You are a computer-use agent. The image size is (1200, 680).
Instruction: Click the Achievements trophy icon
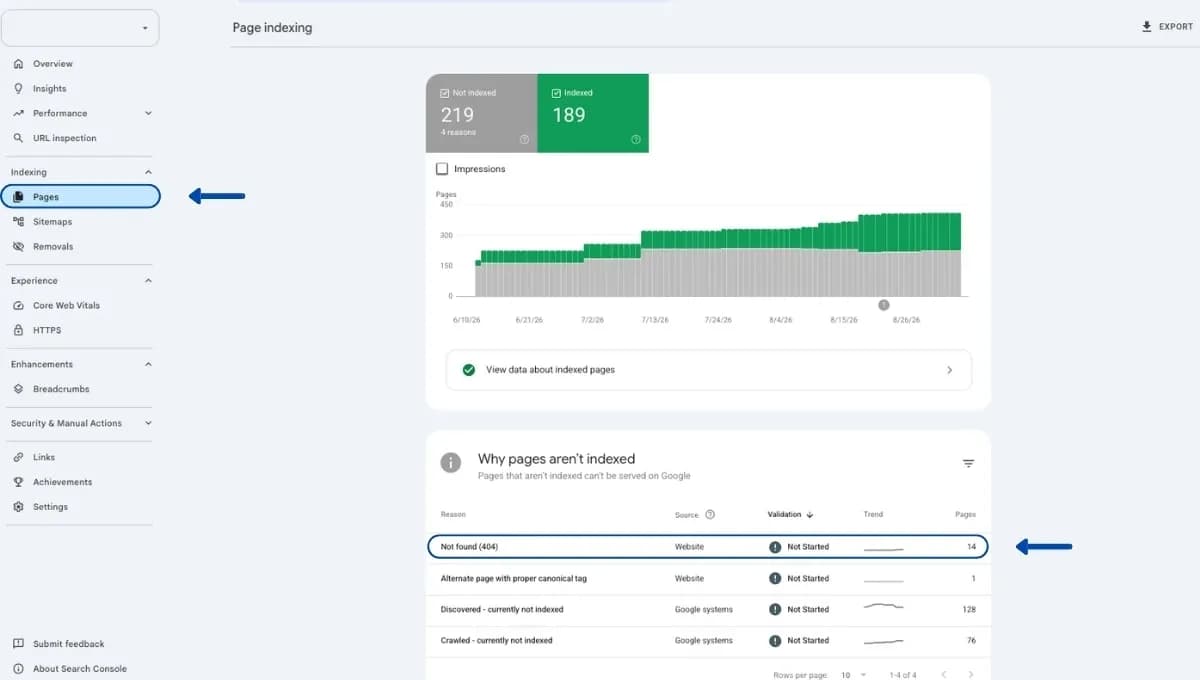click(18, 482)
